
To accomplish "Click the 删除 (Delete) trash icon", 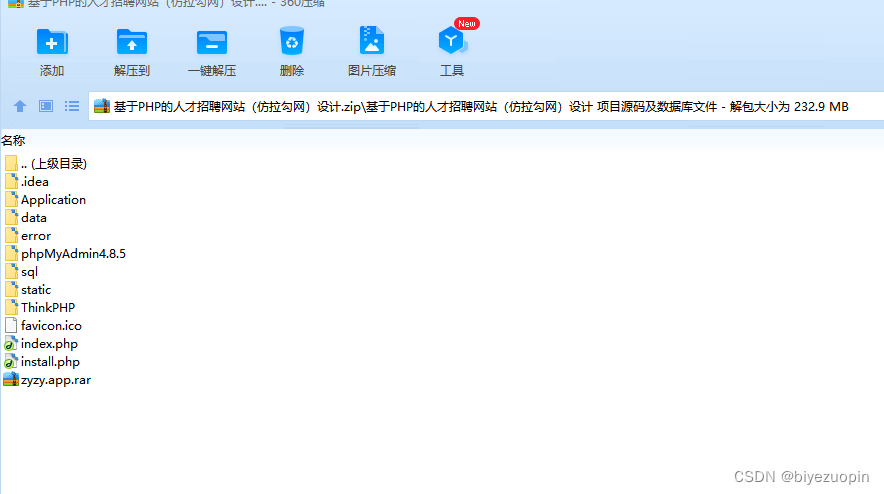I will (291, 41).
